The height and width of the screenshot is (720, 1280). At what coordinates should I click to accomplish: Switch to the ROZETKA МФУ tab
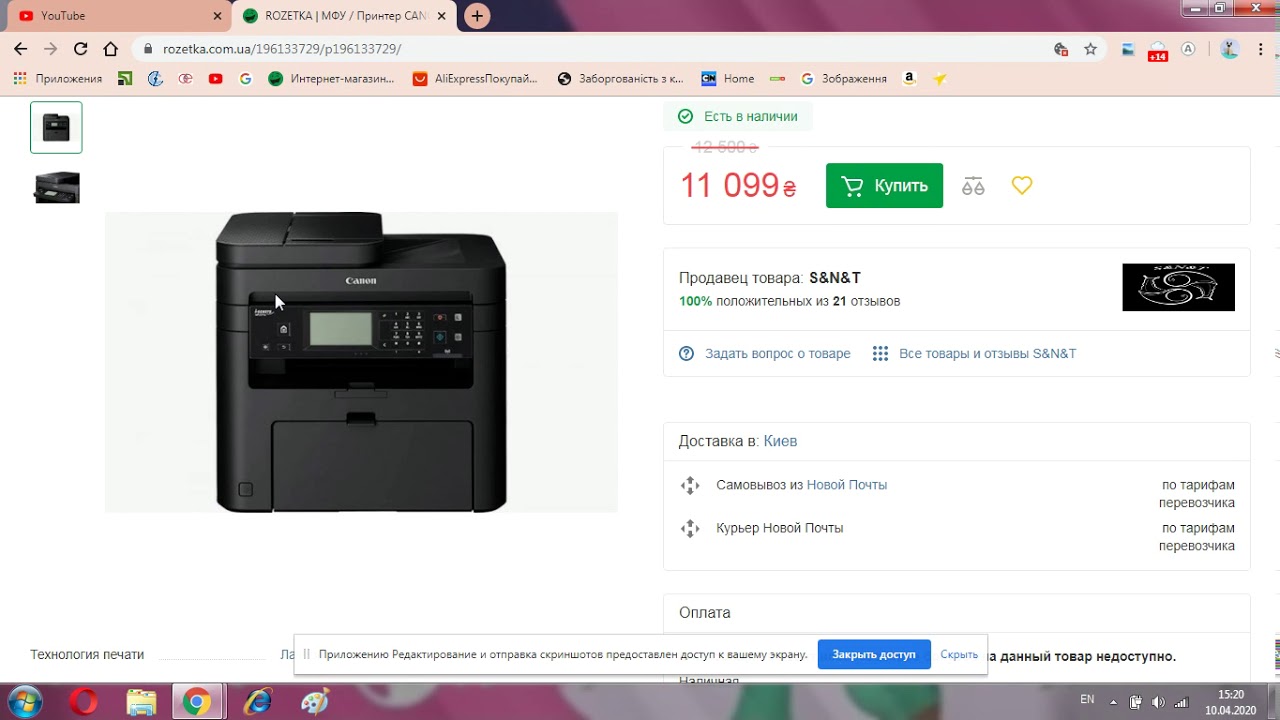click(345, 16)
